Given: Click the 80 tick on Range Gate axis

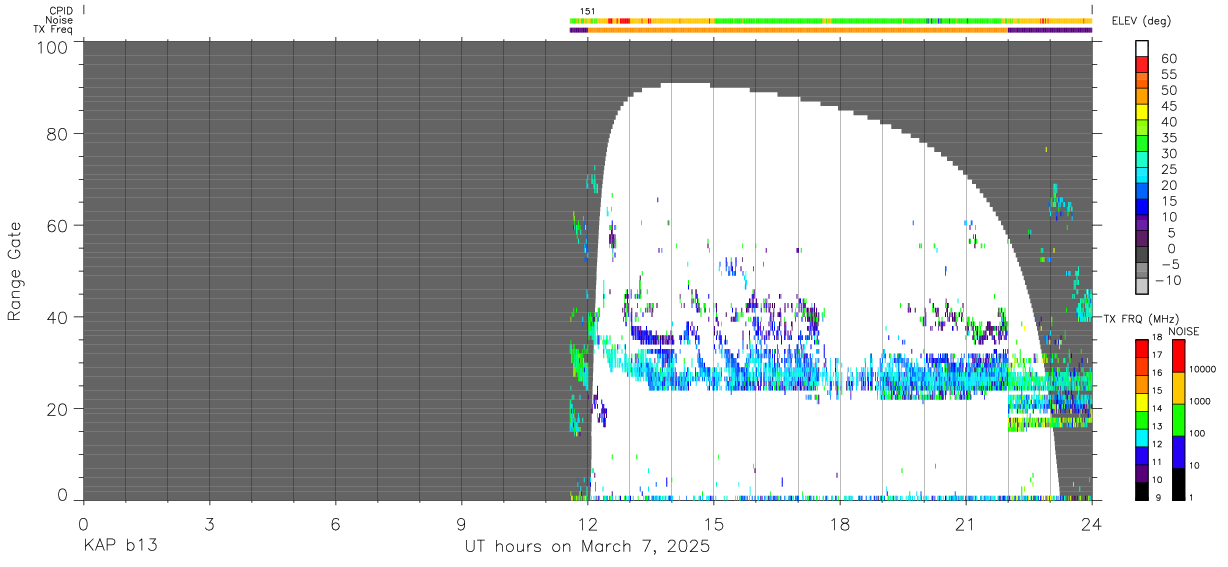Looking at the screenshot, I should [x=57, y=133].
